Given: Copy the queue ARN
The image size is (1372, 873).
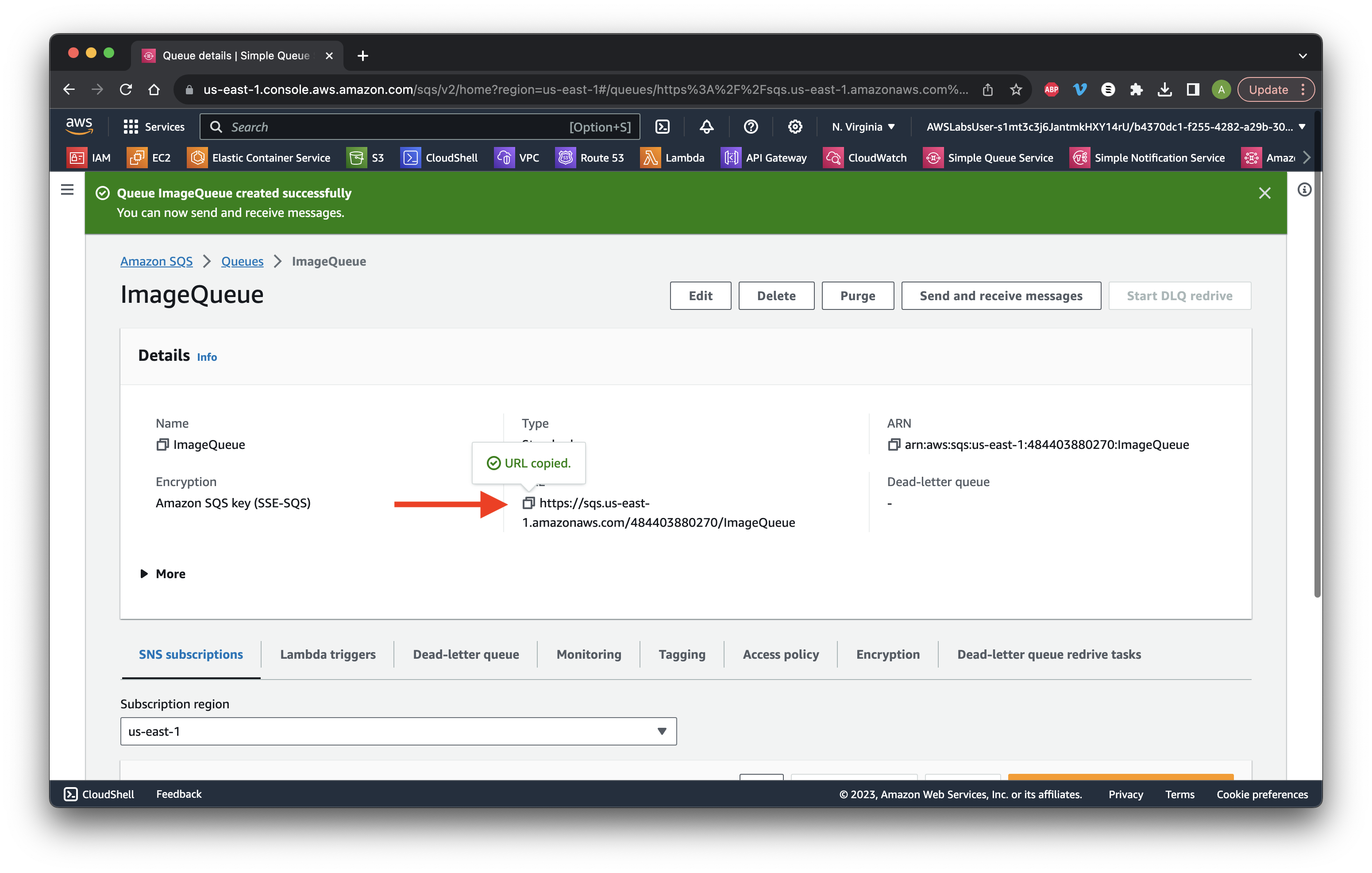Looking at the screenshot, I should click(x=894, y=444).
